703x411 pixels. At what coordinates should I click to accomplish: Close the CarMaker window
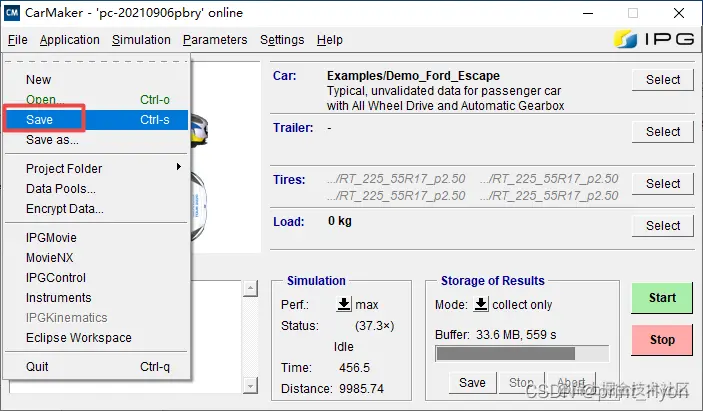(679, 13)
